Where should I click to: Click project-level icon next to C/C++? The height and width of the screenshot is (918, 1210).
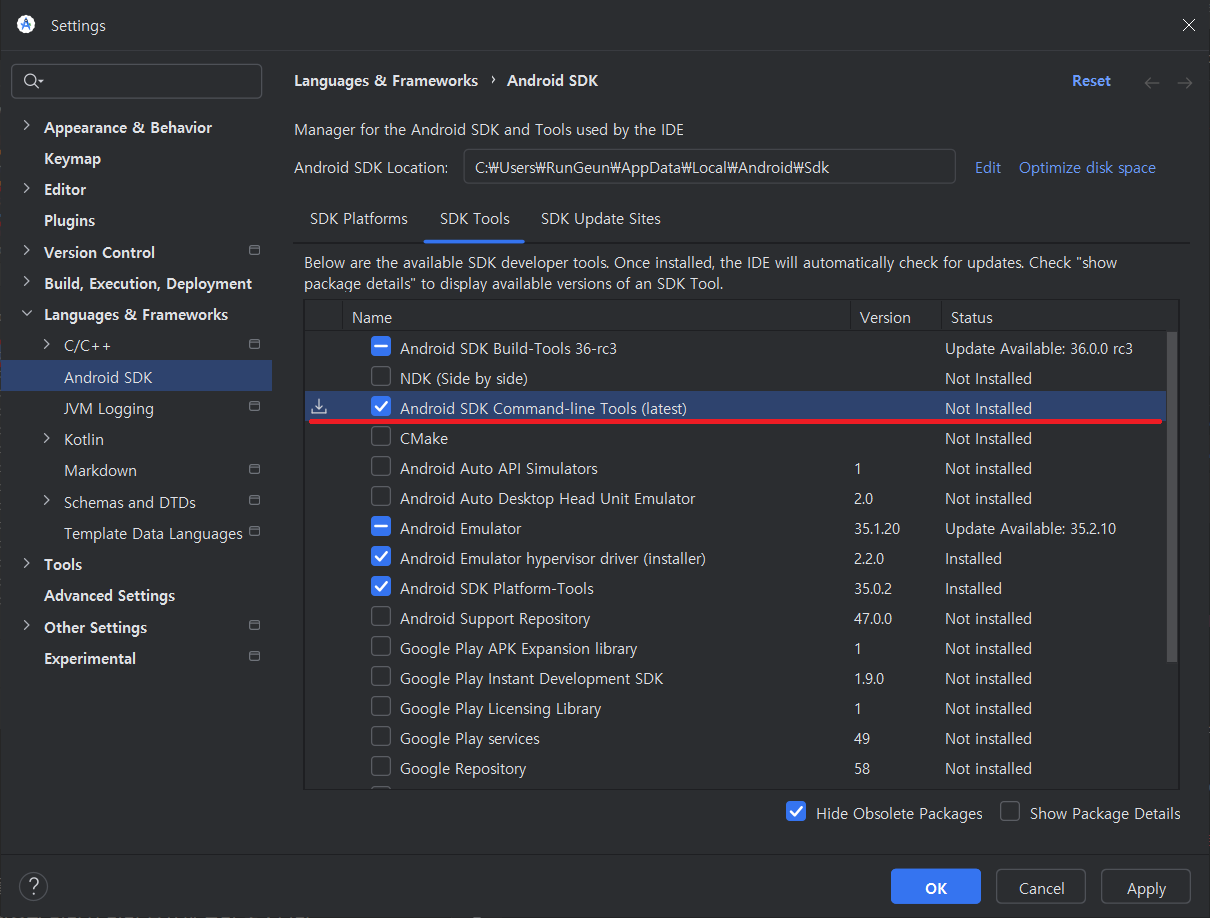tap(254, 344)
